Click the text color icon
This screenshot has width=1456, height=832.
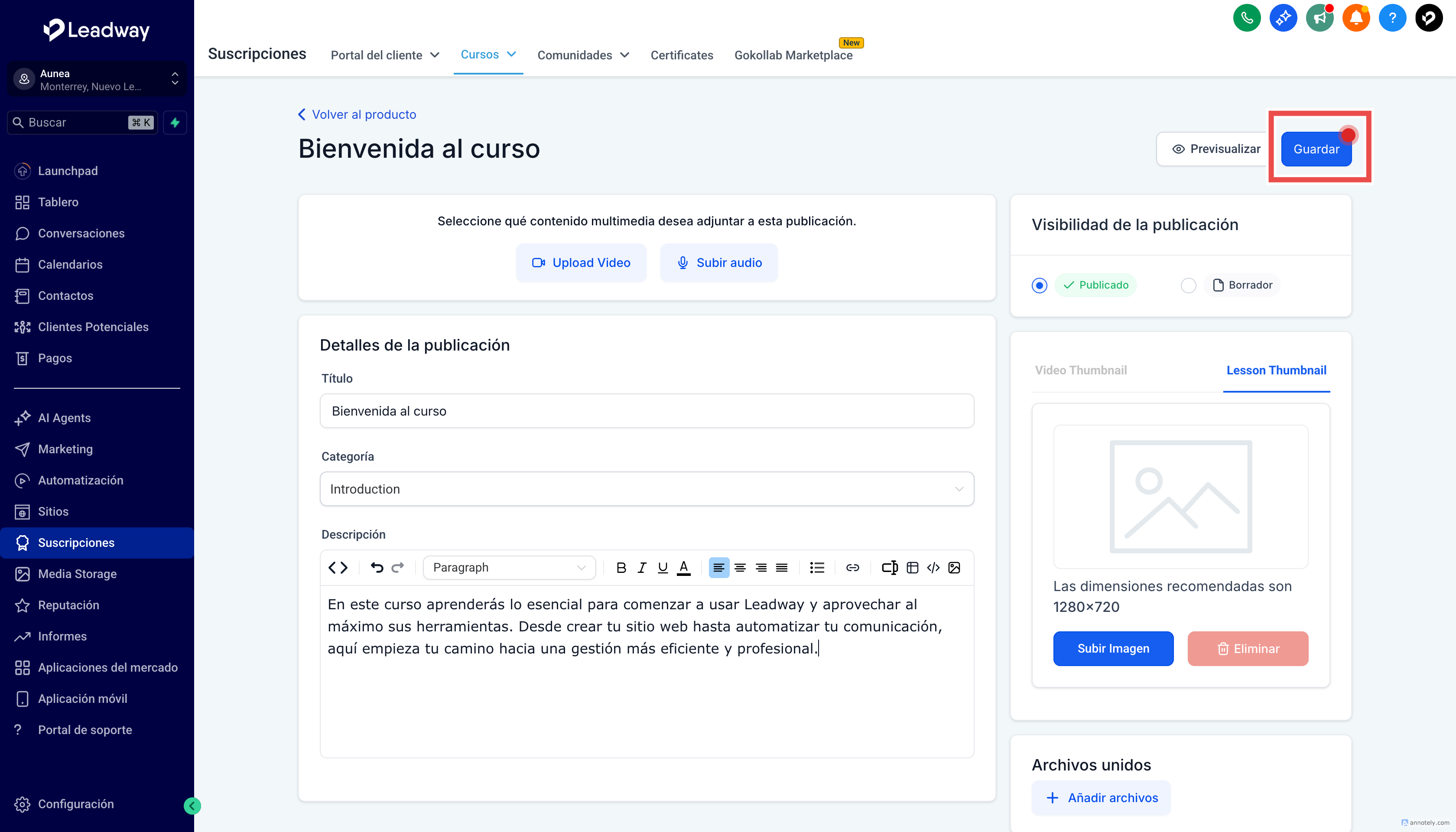point(683,567)
